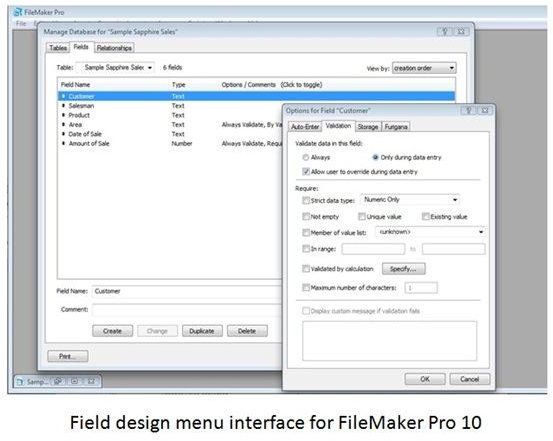Enable Maximum number of characters checkbox
Viewport: 553px width, 441px height.
tap(306, 288)
